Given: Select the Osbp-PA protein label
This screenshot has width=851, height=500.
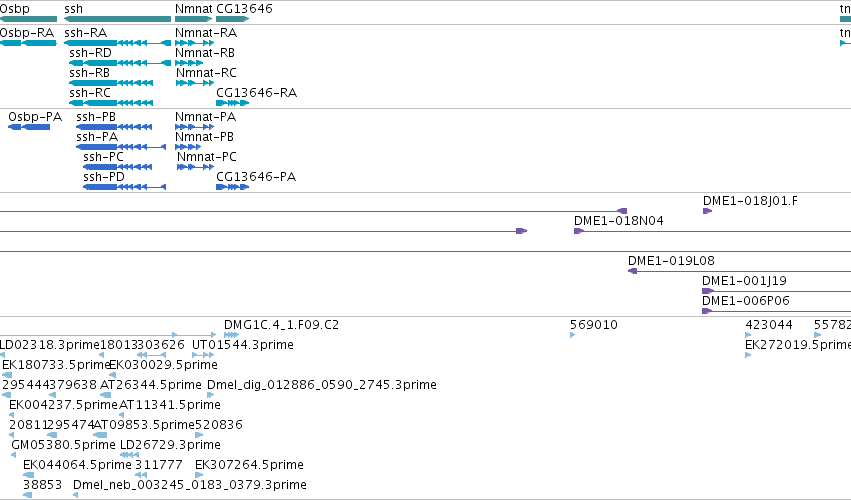Looking at the screenshot, I should [35, 117].
